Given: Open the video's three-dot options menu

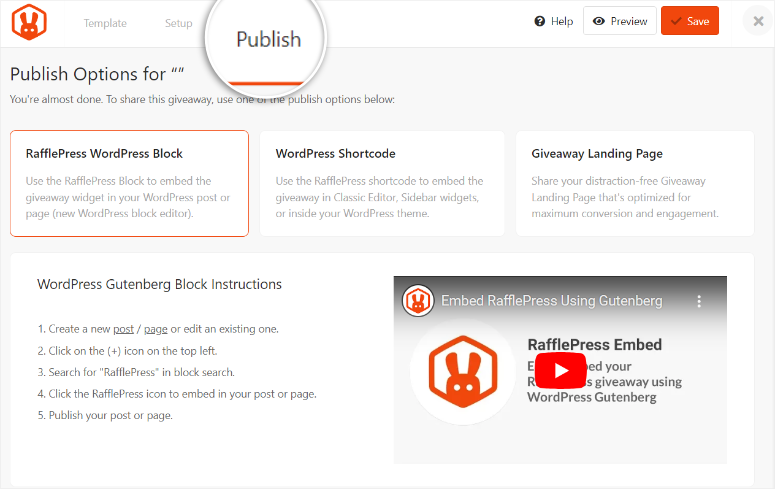Looking at the screenshot, I should (x=699, y=302).
